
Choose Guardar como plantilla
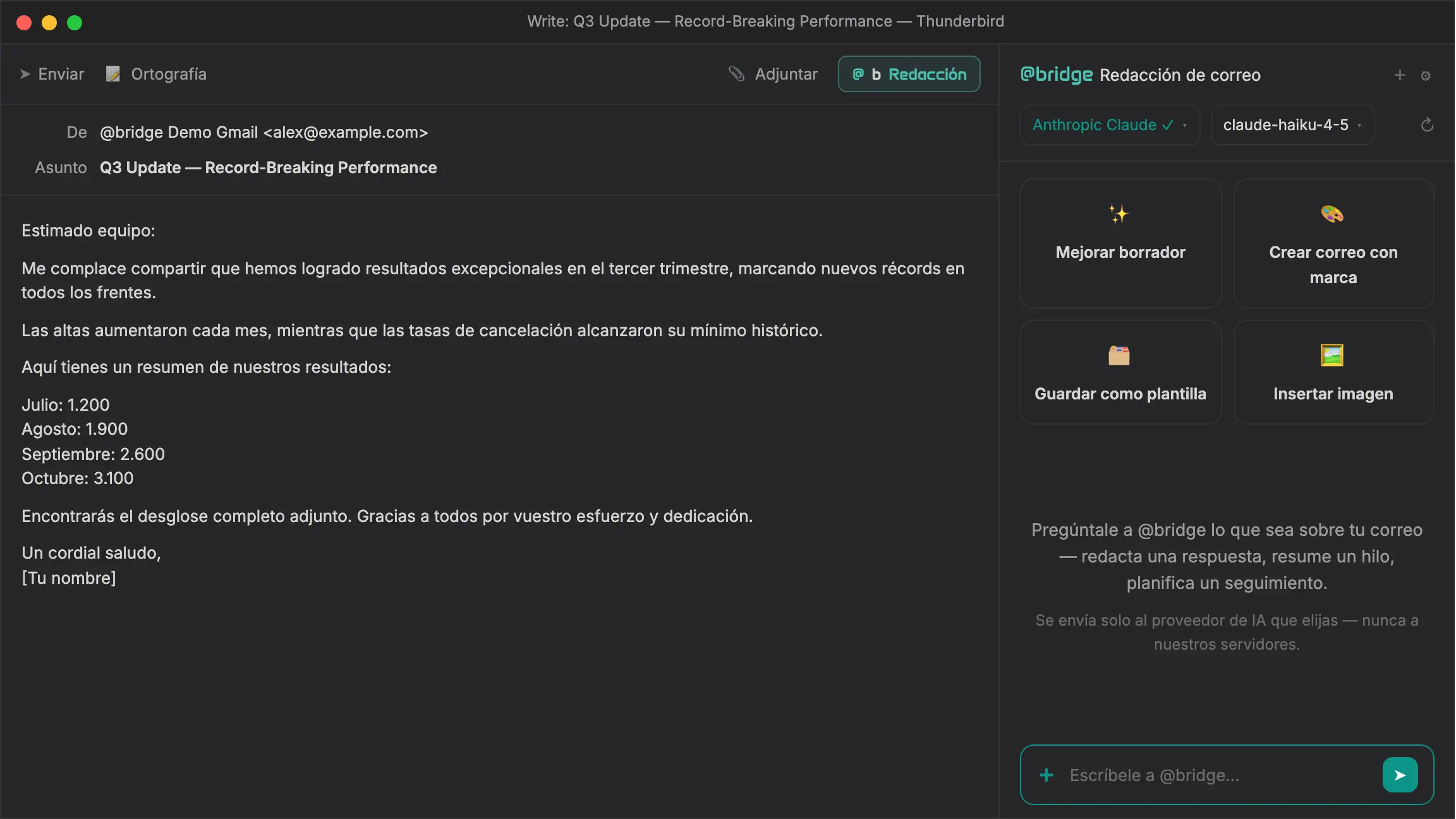click(1120, 372)
